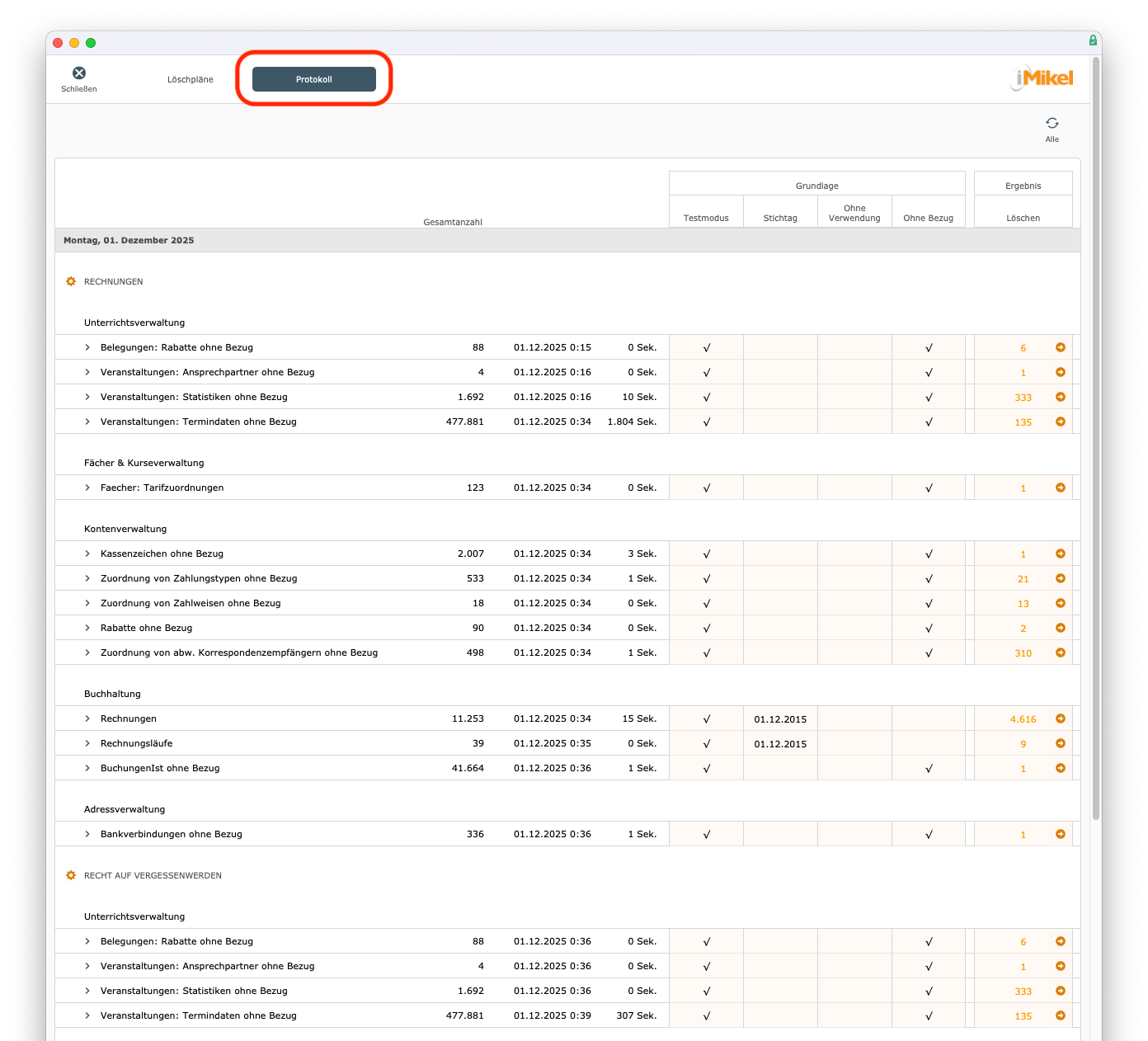The height and width of the screenshot is (1041, 1148).
Task: Click orange arrow in Kassenzeichen ohne Bezug row
Action: point(1061,554)
